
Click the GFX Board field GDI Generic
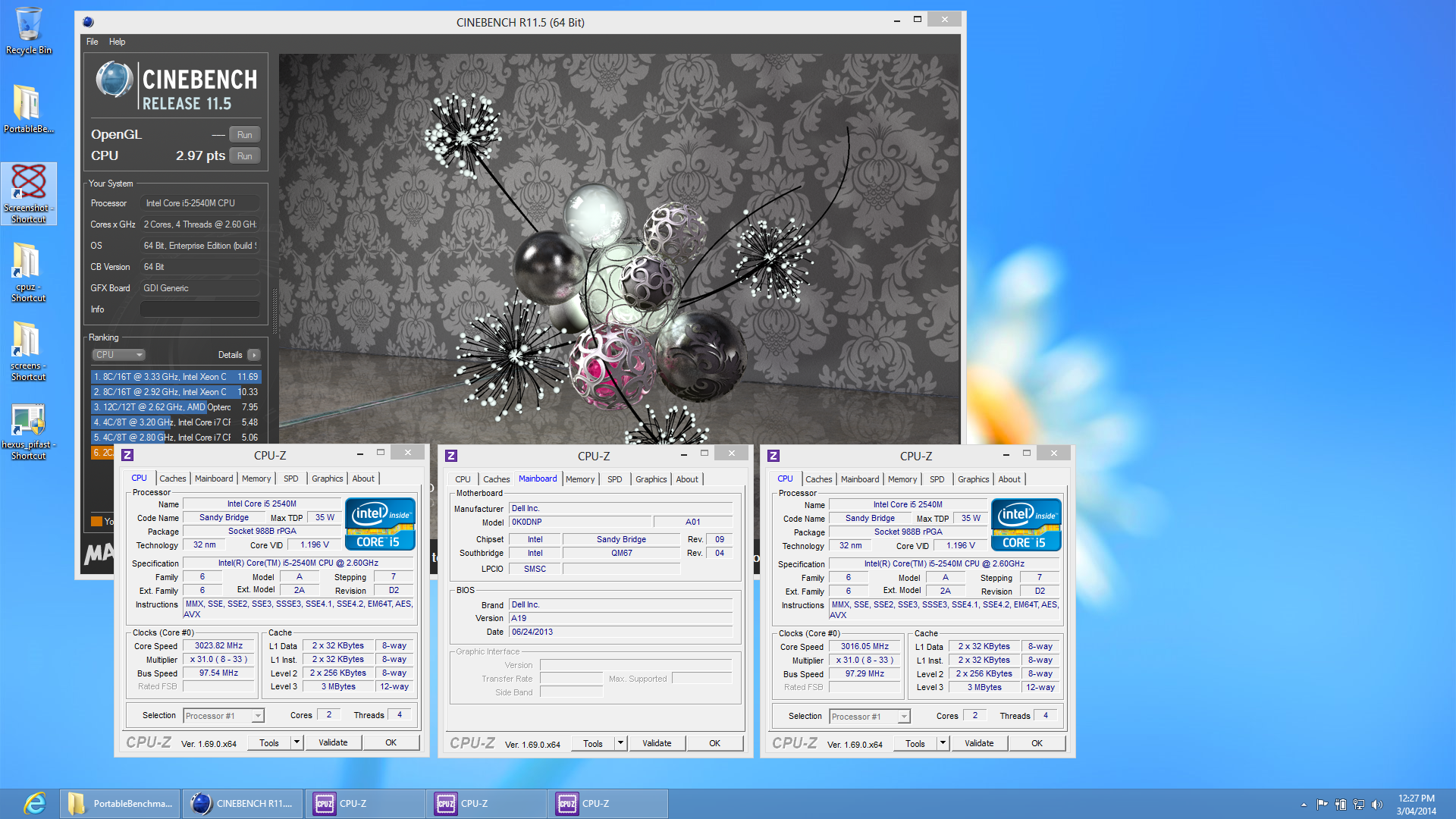(x=200, y=288)
